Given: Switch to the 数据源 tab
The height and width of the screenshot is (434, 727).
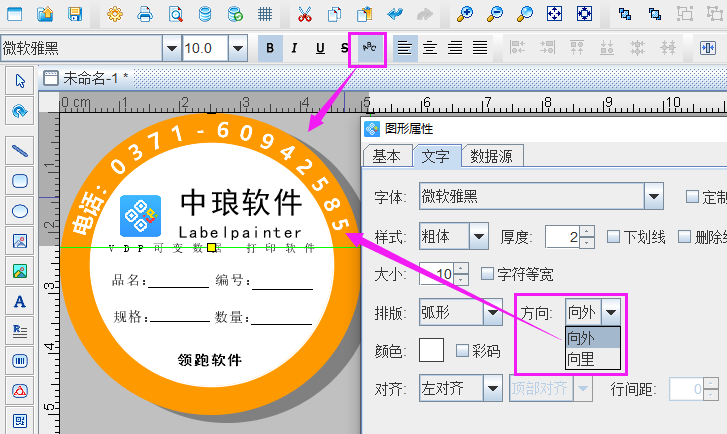Looking at the screenshot, I should point(492,156).
